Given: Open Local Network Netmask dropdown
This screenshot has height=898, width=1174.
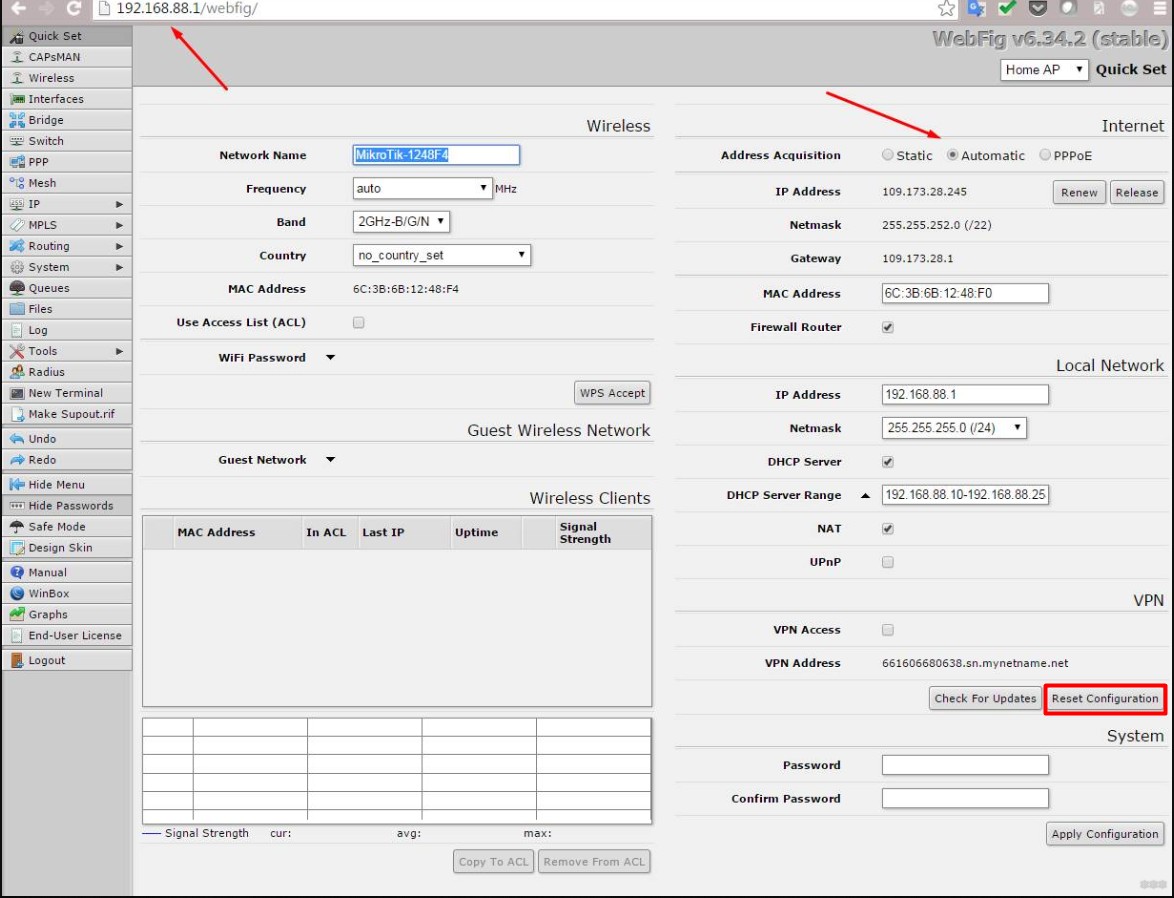Looking at the screenshot, I should coord(954,428).
